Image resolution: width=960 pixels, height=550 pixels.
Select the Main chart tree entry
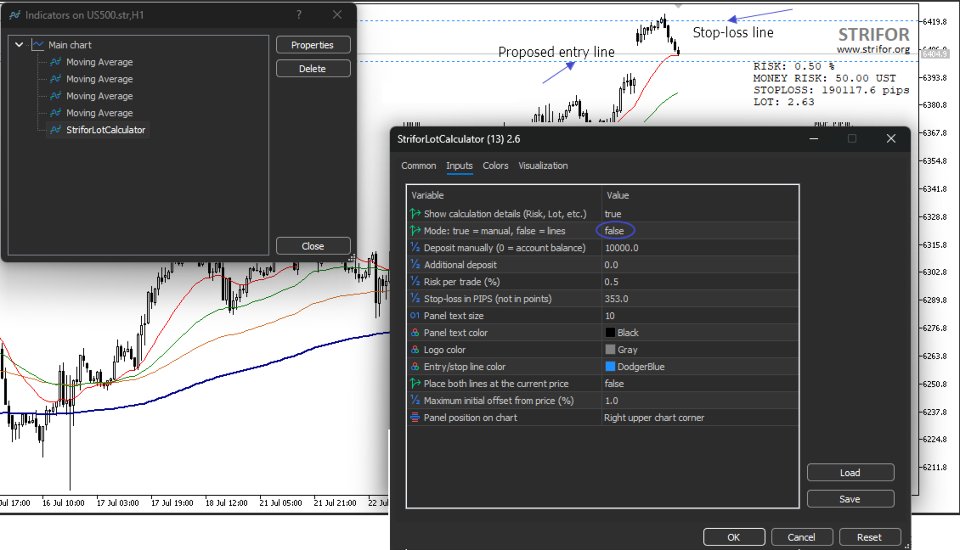click(70, 45)
